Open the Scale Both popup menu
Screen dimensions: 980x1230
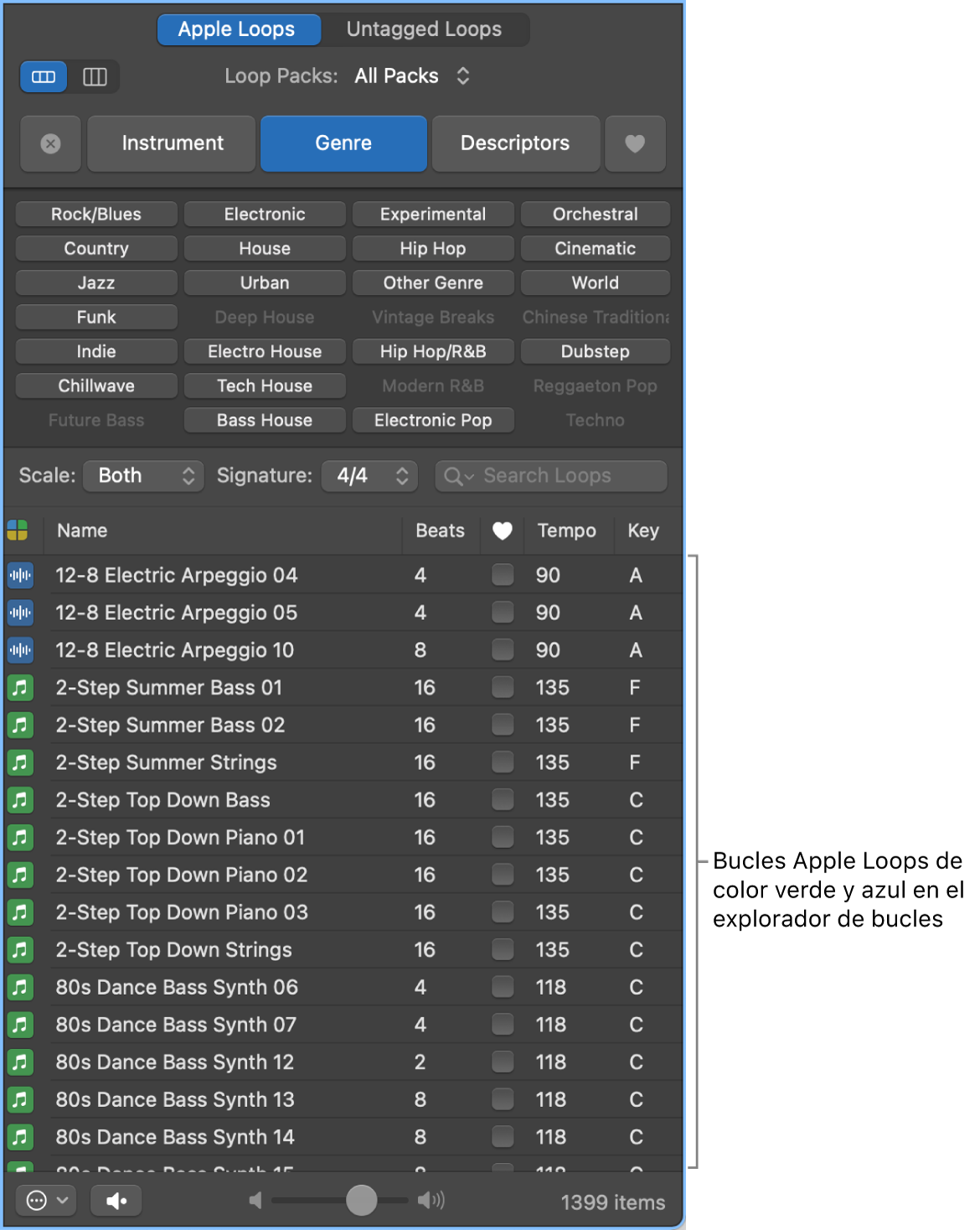click(x=145, y=476)
